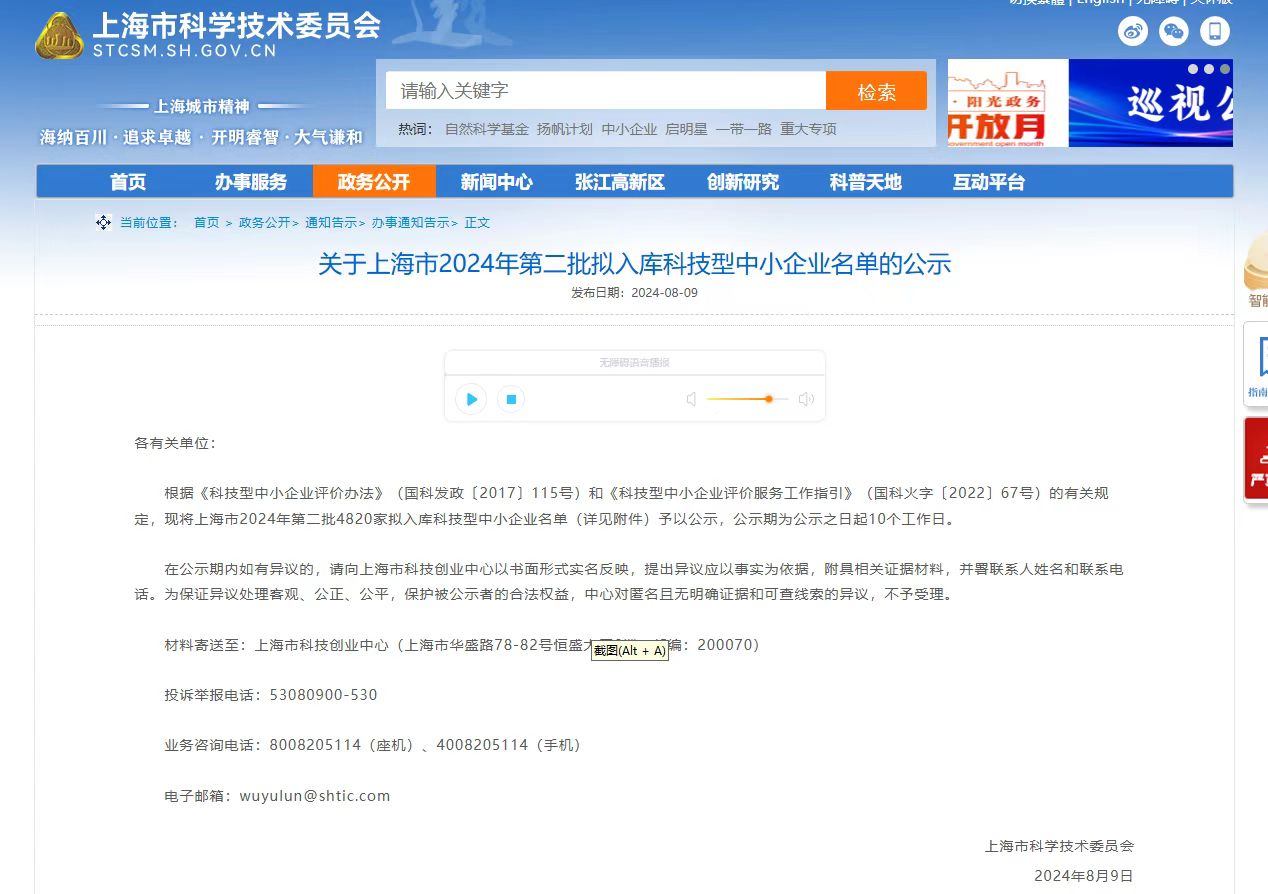Open 通知告示 in the breadcrumb
The height and width of the screenshot is (894, 1268).
(x=330, y=223)
